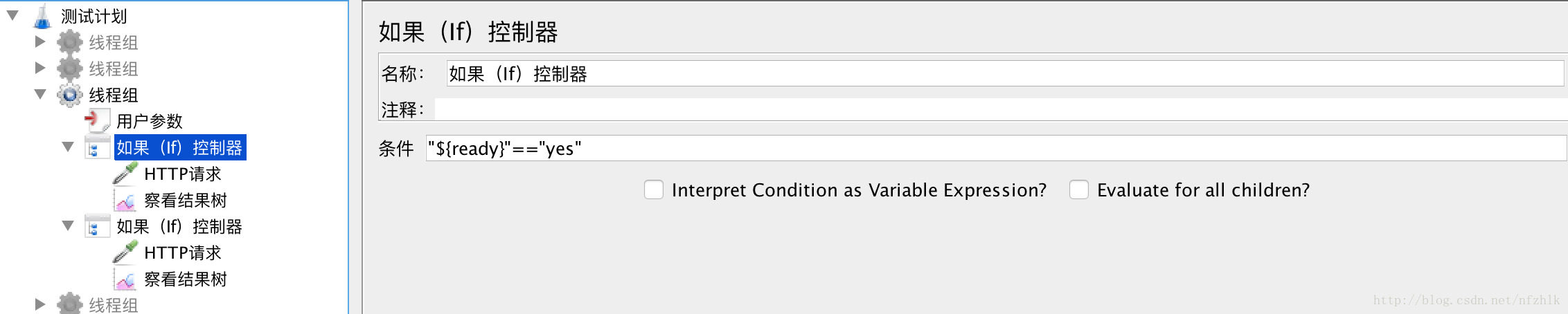Click 察看结果树 icon under the highlighted If Controller
Screen dimensions: 1568x314
pos(125,201)
